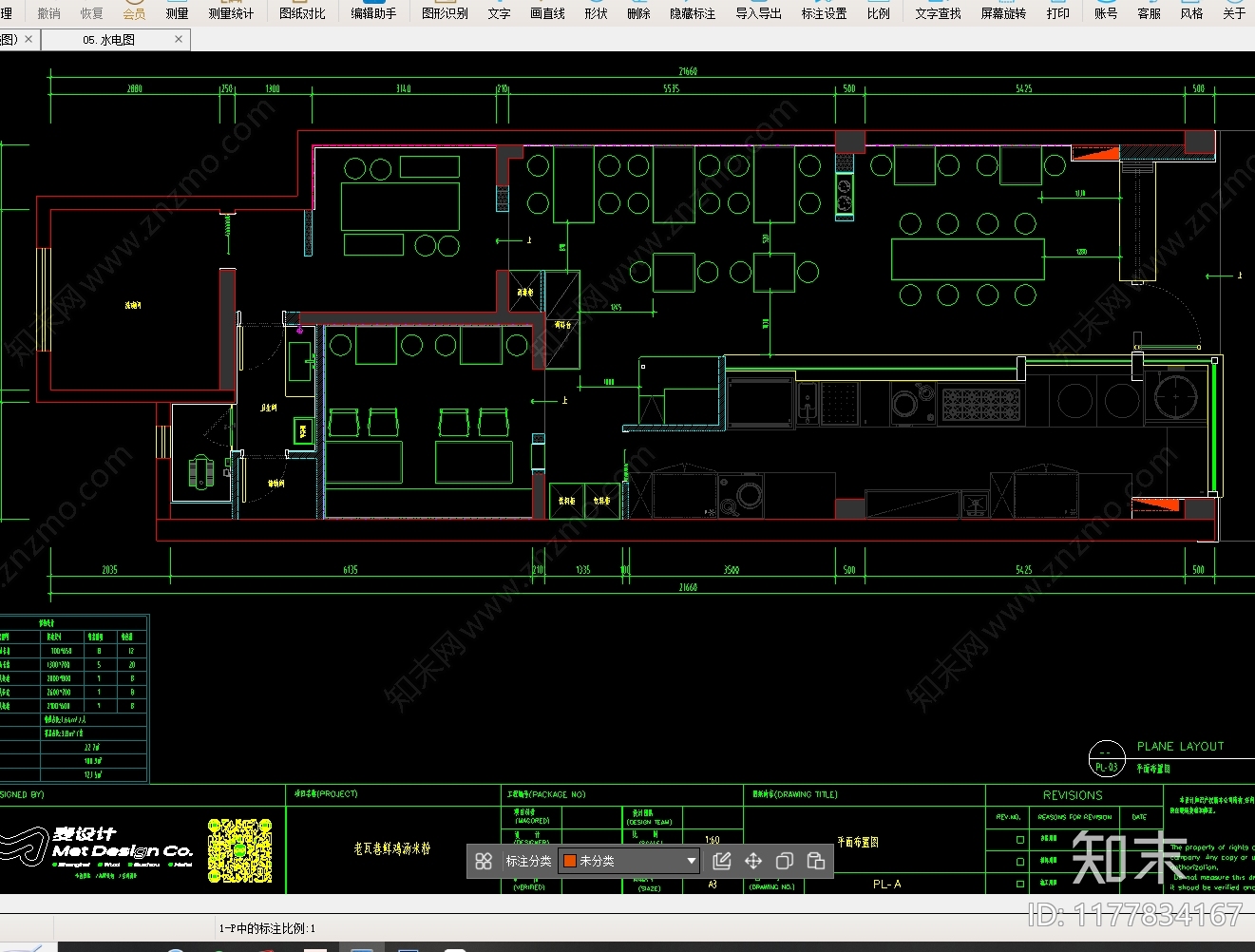Click the orange swatch beside 未分类
Viewport: 1255px width, 952px height.
pos(570,861)
